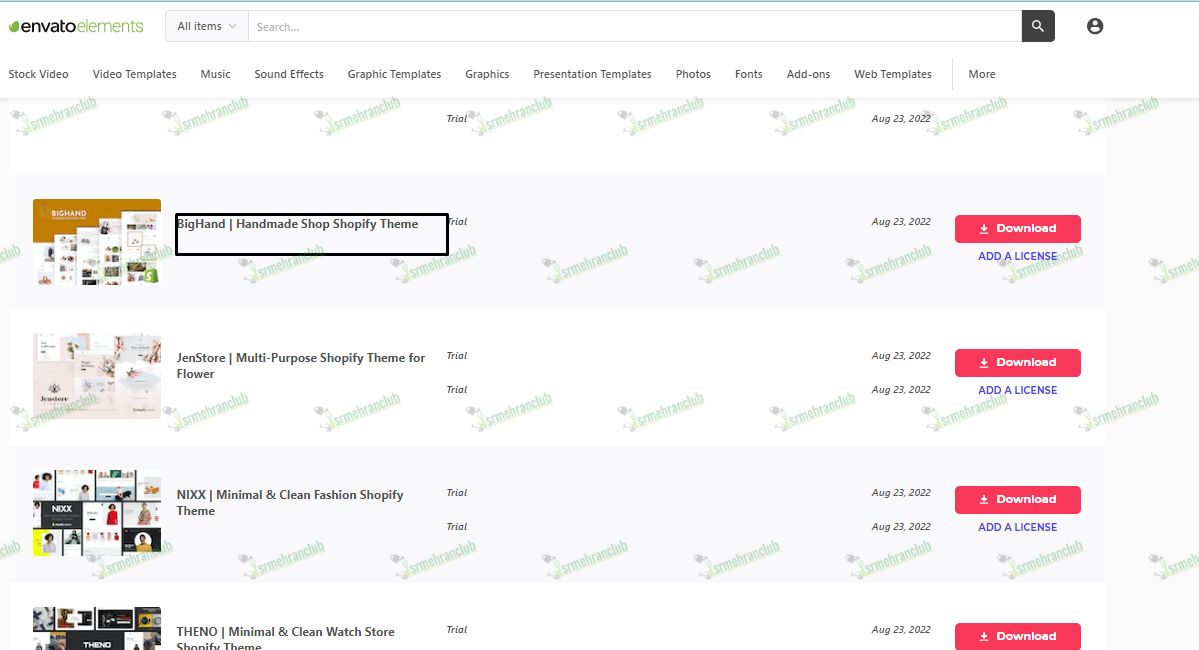This screenshot has width=1199, height=650.
Task: Add a license for JenStore theme
Action: coord(1018,390)
